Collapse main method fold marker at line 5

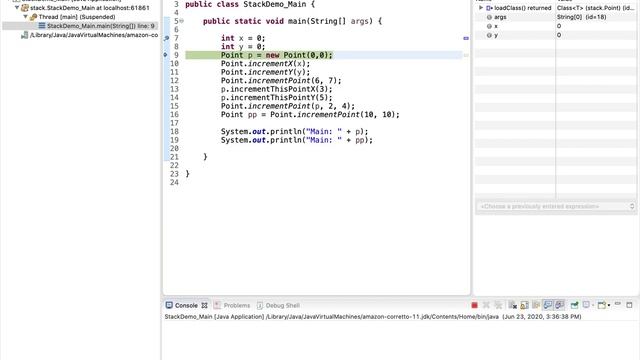click(x=182, y=21)
